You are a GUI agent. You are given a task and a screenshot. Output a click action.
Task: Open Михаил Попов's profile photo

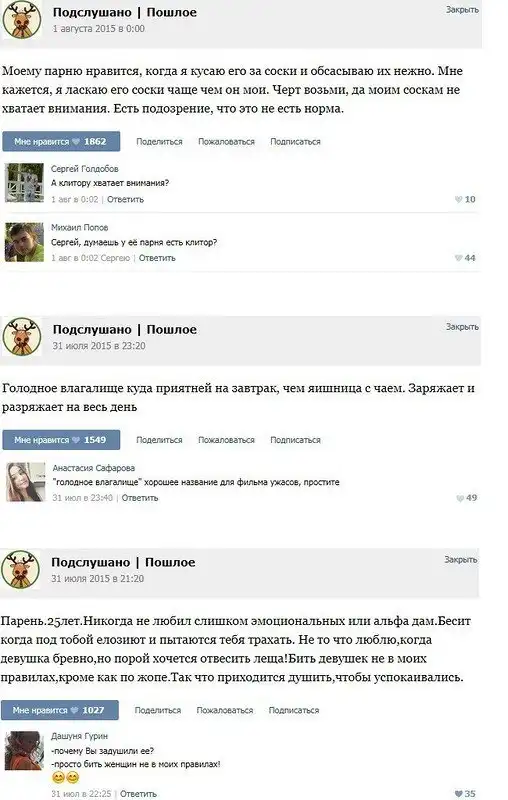point(24,242)
